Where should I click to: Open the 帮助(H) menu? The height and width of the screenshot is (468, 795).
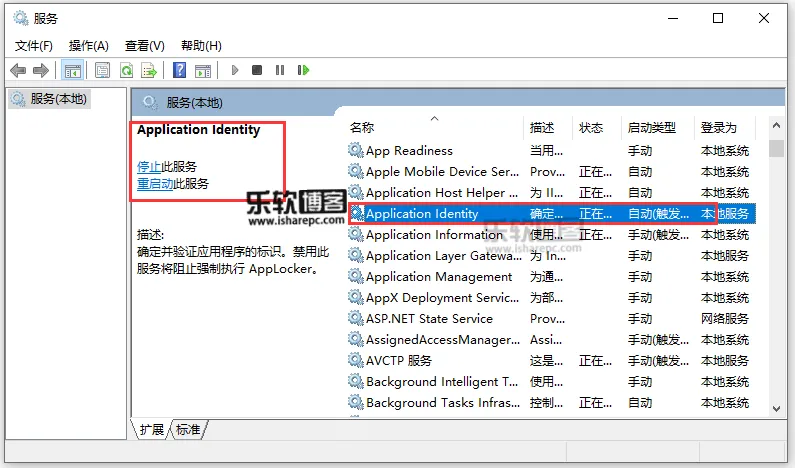point(201,46)
